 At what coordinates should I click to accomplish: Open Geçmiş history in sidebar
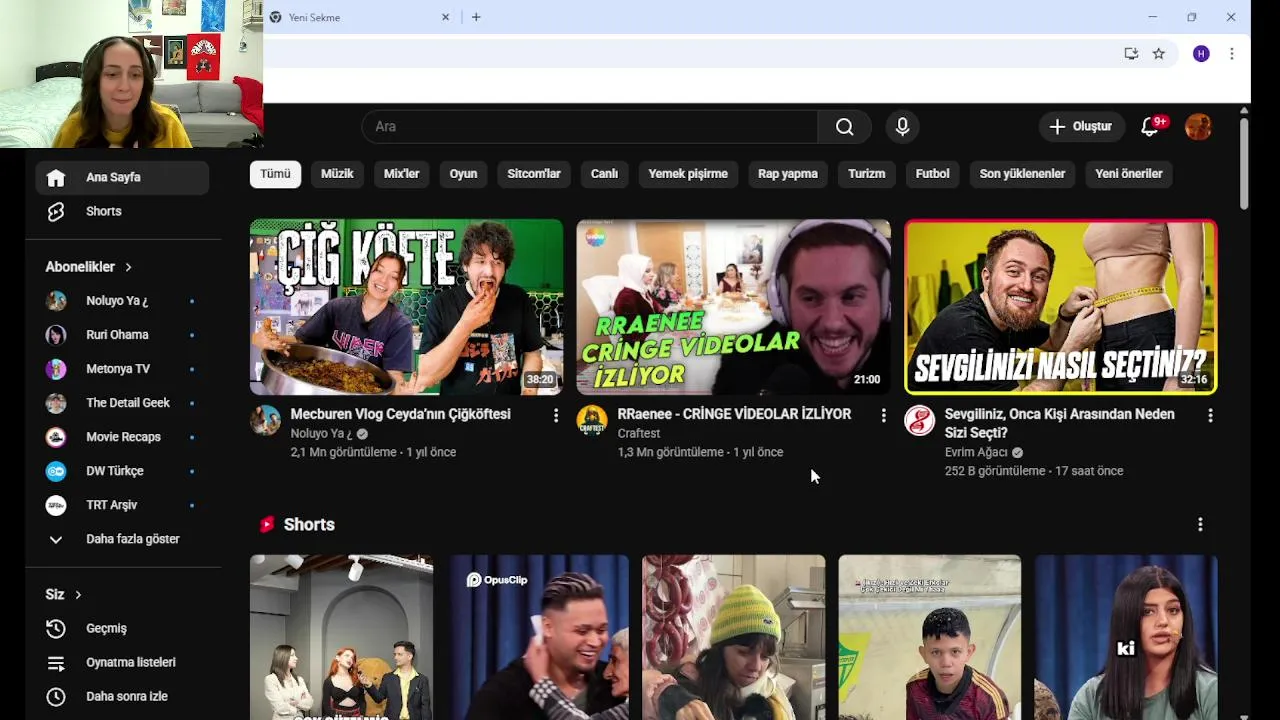tap(122, 628)
